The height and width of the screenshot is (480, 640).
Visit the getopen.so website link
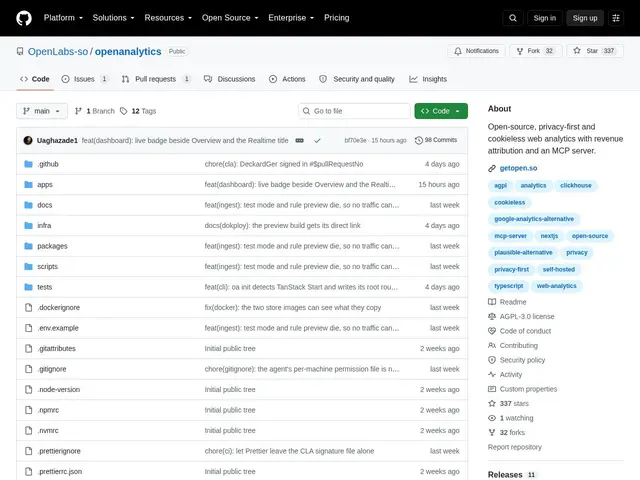[518, 168]
